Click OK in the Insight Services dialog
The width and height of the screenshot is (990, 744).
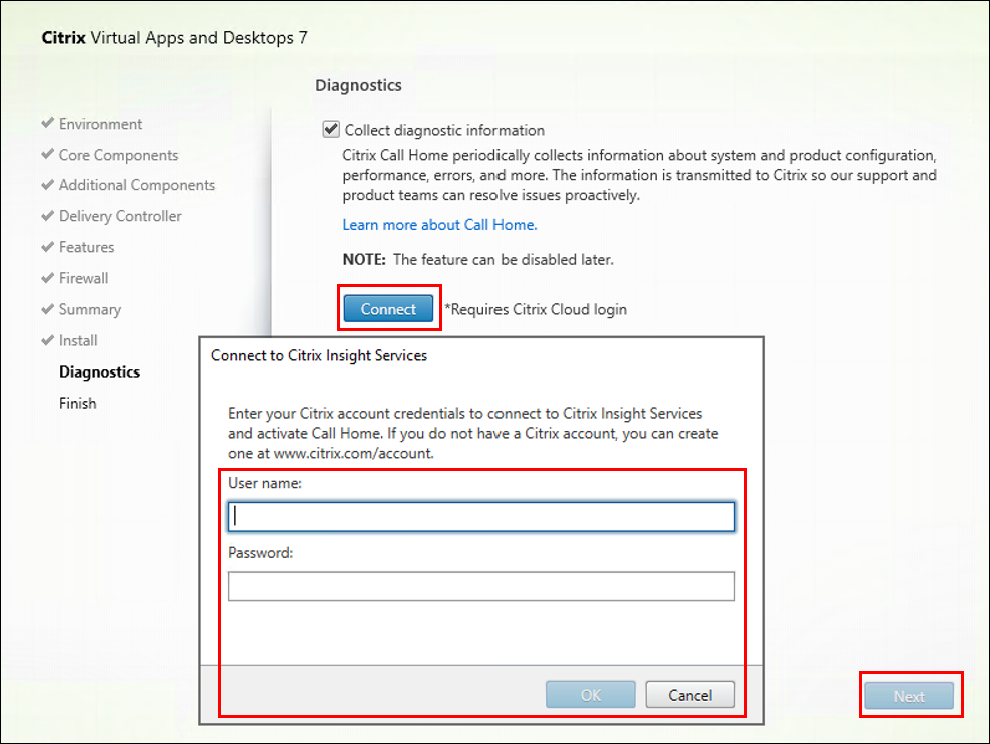click(x=590, y=695)
